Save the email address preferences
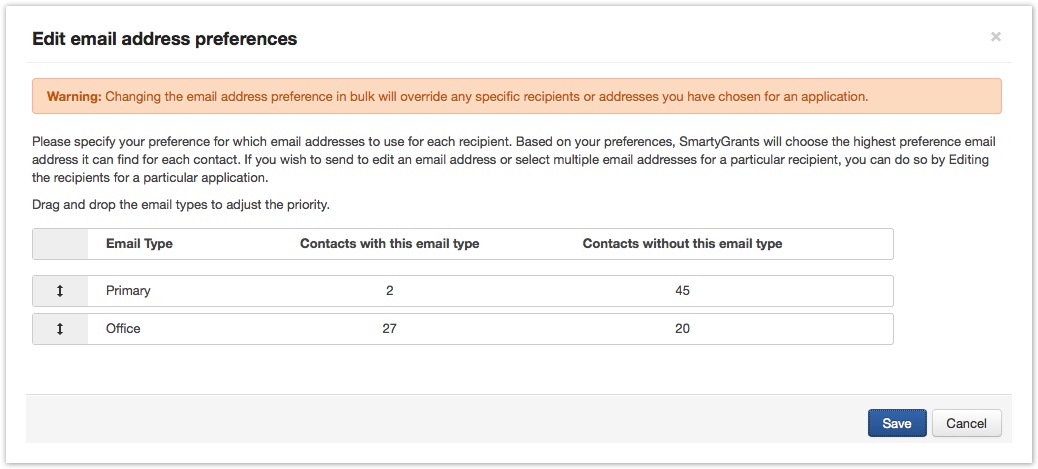Image resolution: width=1038 pixels, height=469 pixels. 897,423
